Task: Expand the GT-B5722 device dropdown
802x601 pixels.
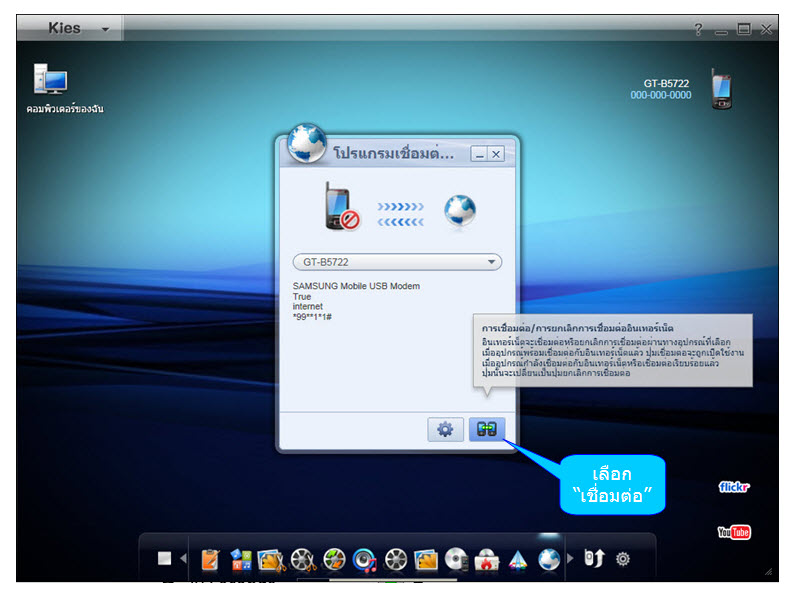Action: tap(397, 262)
